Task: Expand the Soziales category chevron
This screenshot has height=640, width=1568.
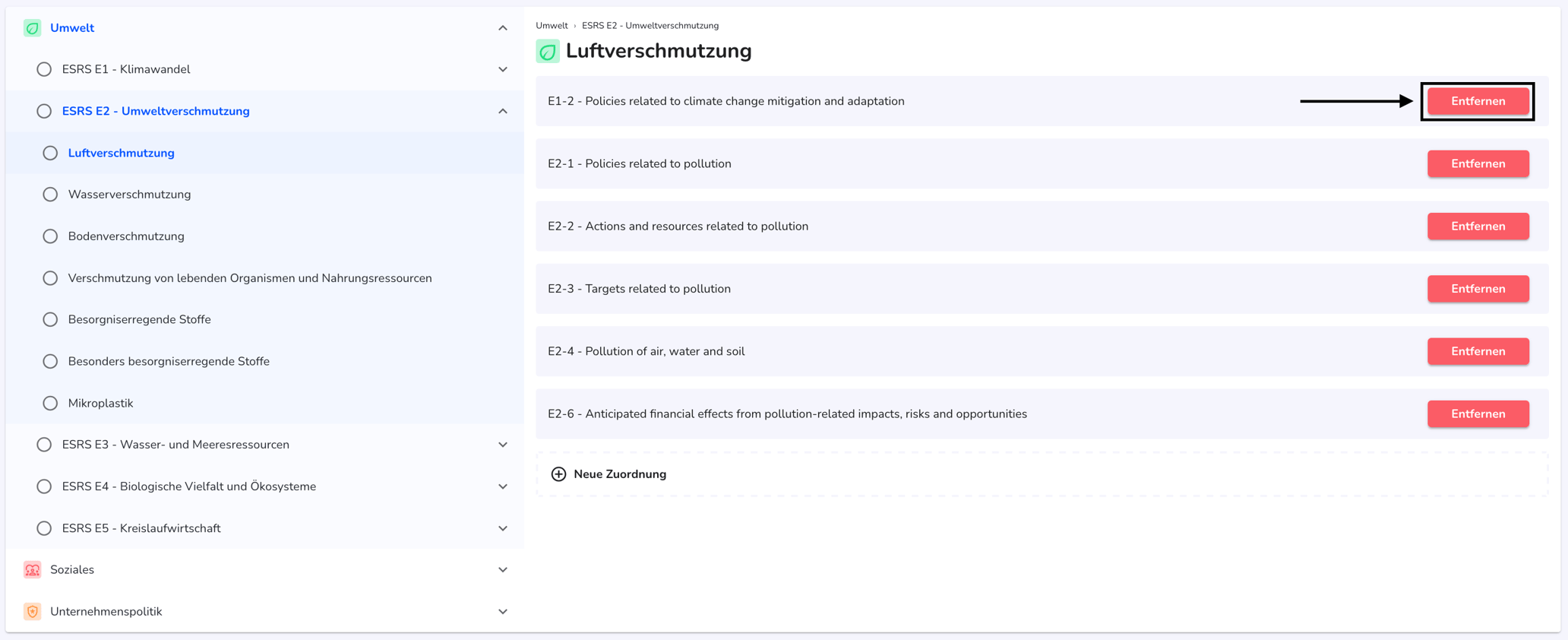Action: point(503,569)
